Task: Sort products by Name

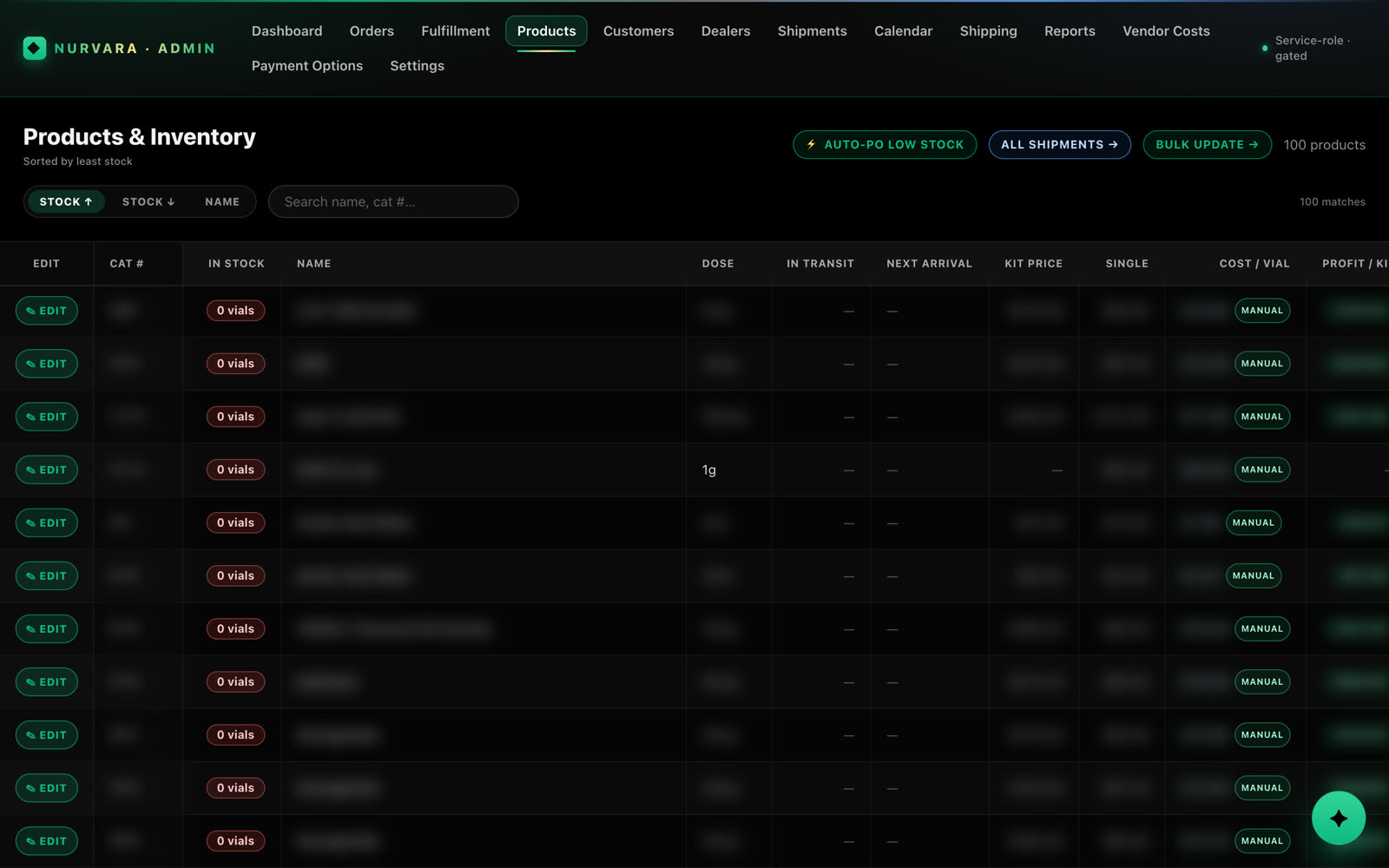Action: pyautogui.click(x=222, y=201)
